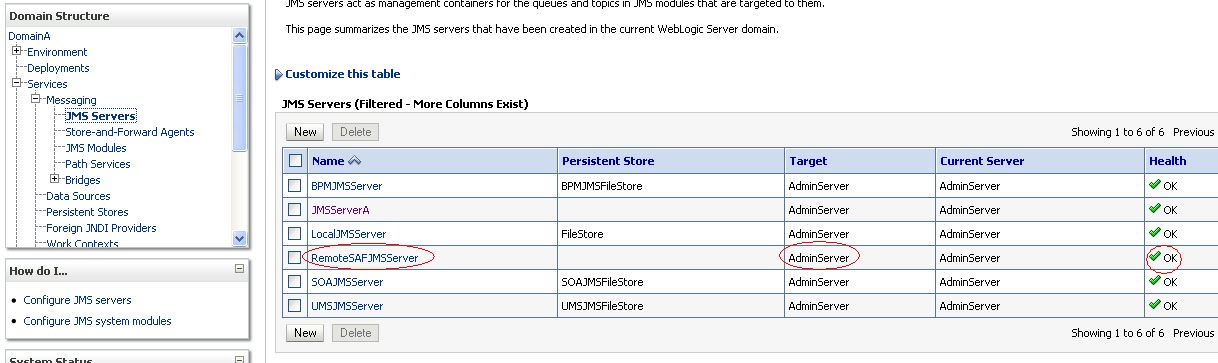Open the SOAJMSServer link
1218x363 pixels.
347,282
